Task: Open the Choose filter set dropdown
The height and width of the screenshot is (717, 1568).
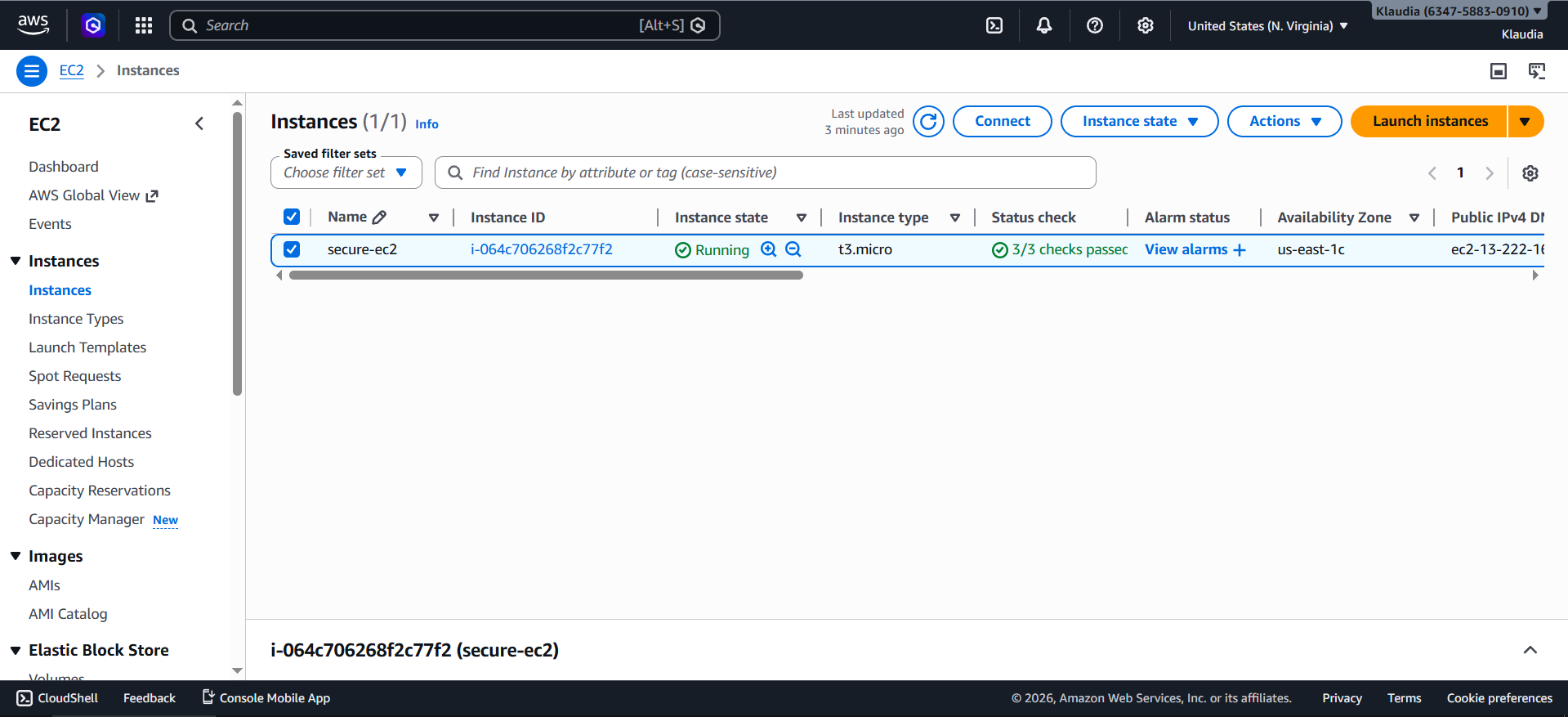Action: (x=346, y=173)
